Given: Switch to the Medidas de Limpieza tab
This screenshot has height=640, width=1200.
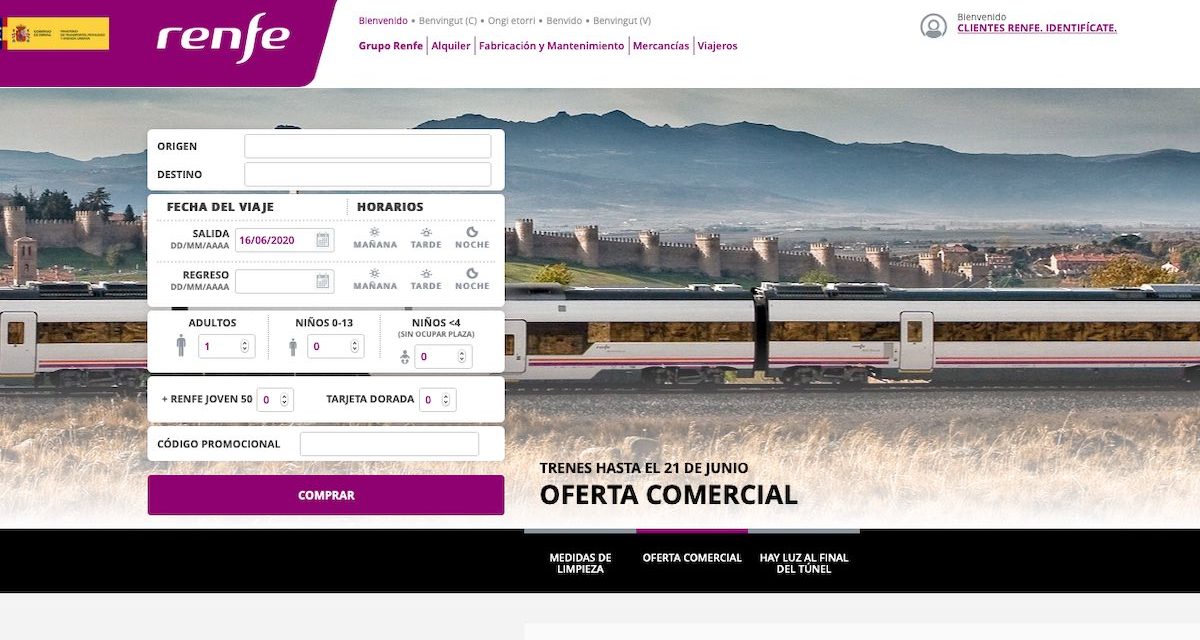Looking at the screenshot, I should 580,563.
